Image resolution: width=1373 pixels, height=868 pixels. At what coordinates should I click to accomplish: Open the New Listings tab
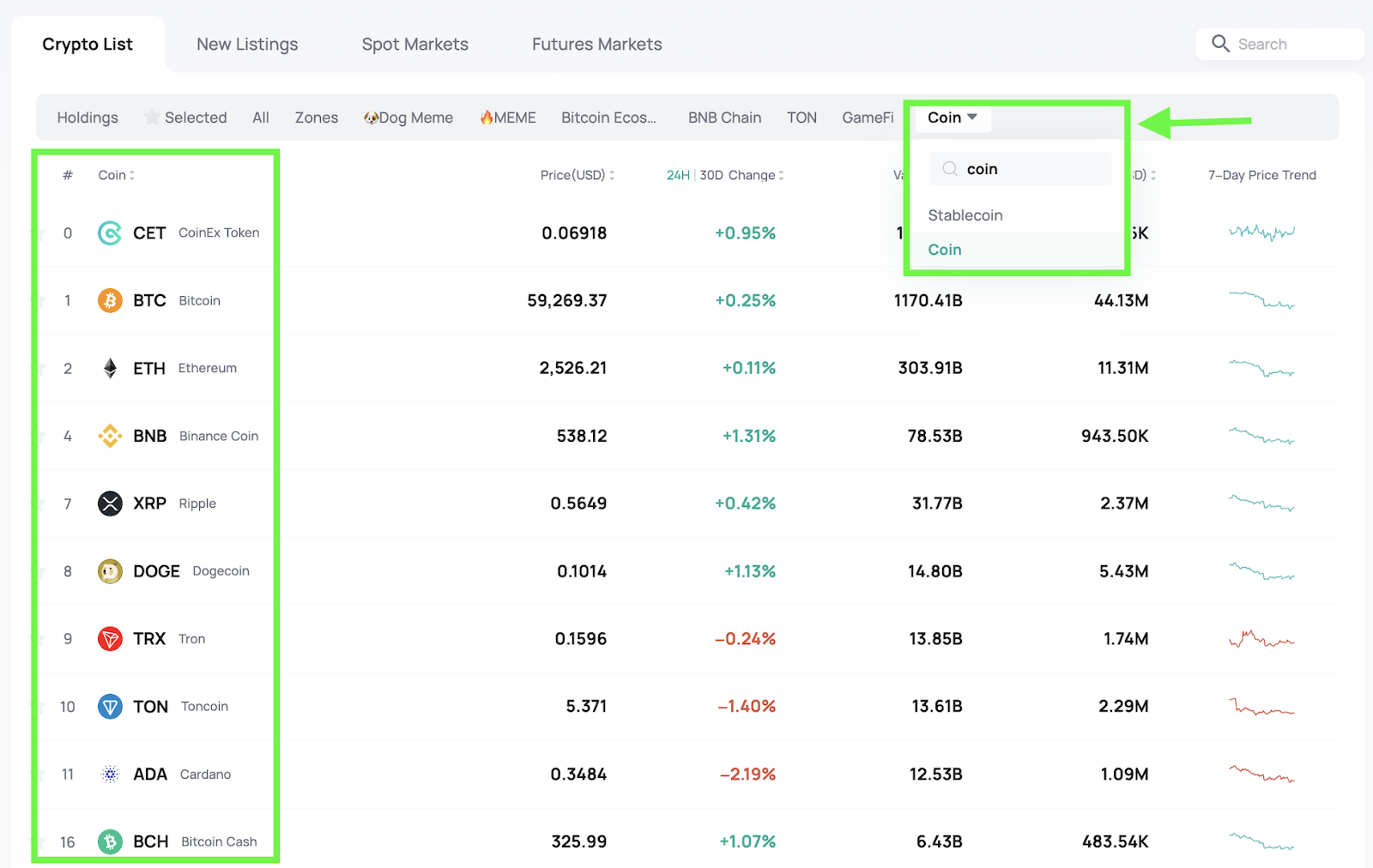pos(247,44)
